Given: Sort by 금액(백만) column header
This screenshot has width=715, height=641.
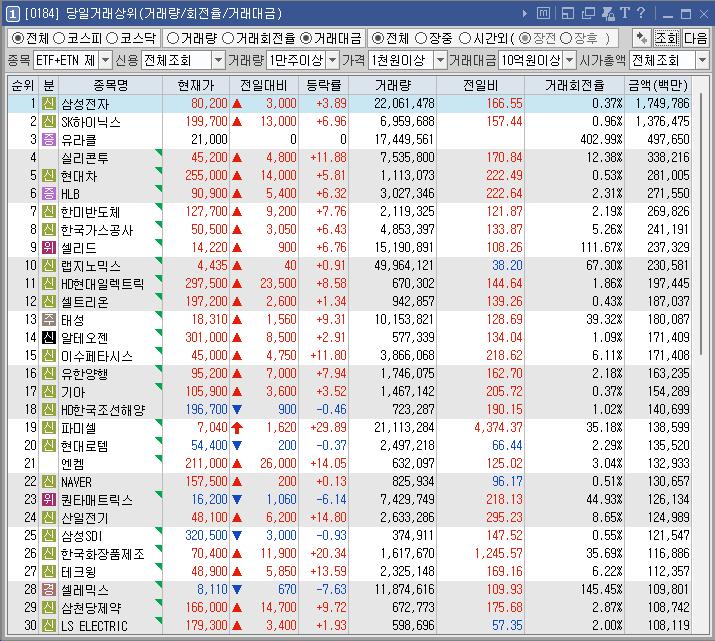Looking at the screenshot, I should point(658,85).
